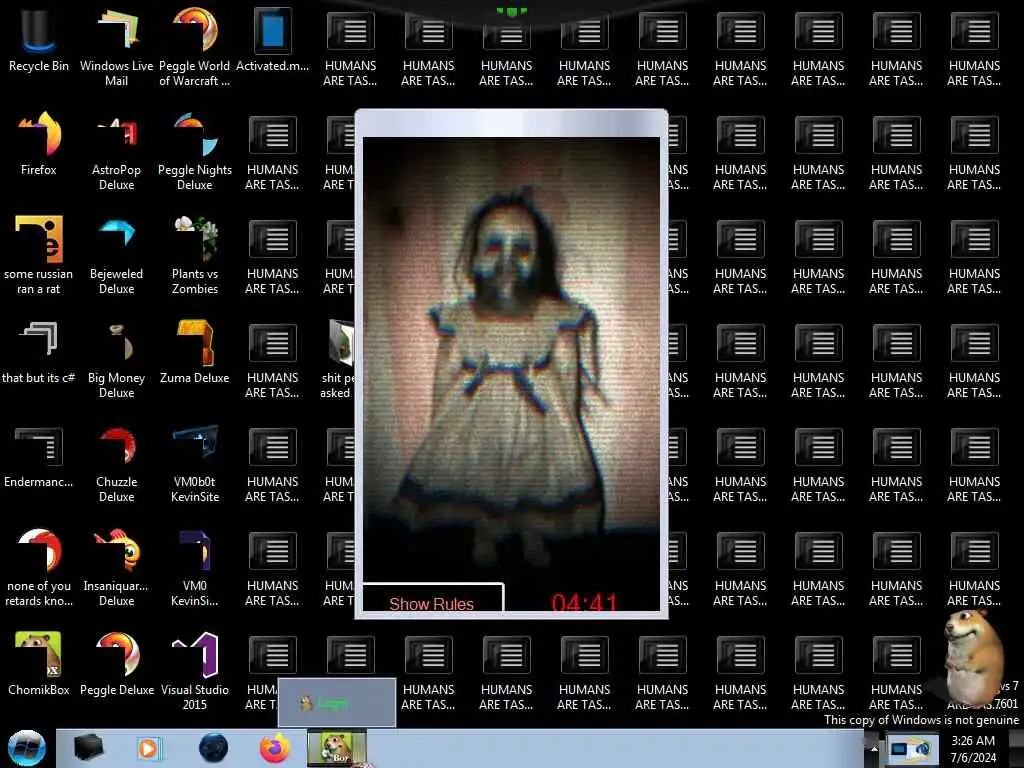Switch to the hamster 'Boy' taskbar app

click(x=337, y=748)
